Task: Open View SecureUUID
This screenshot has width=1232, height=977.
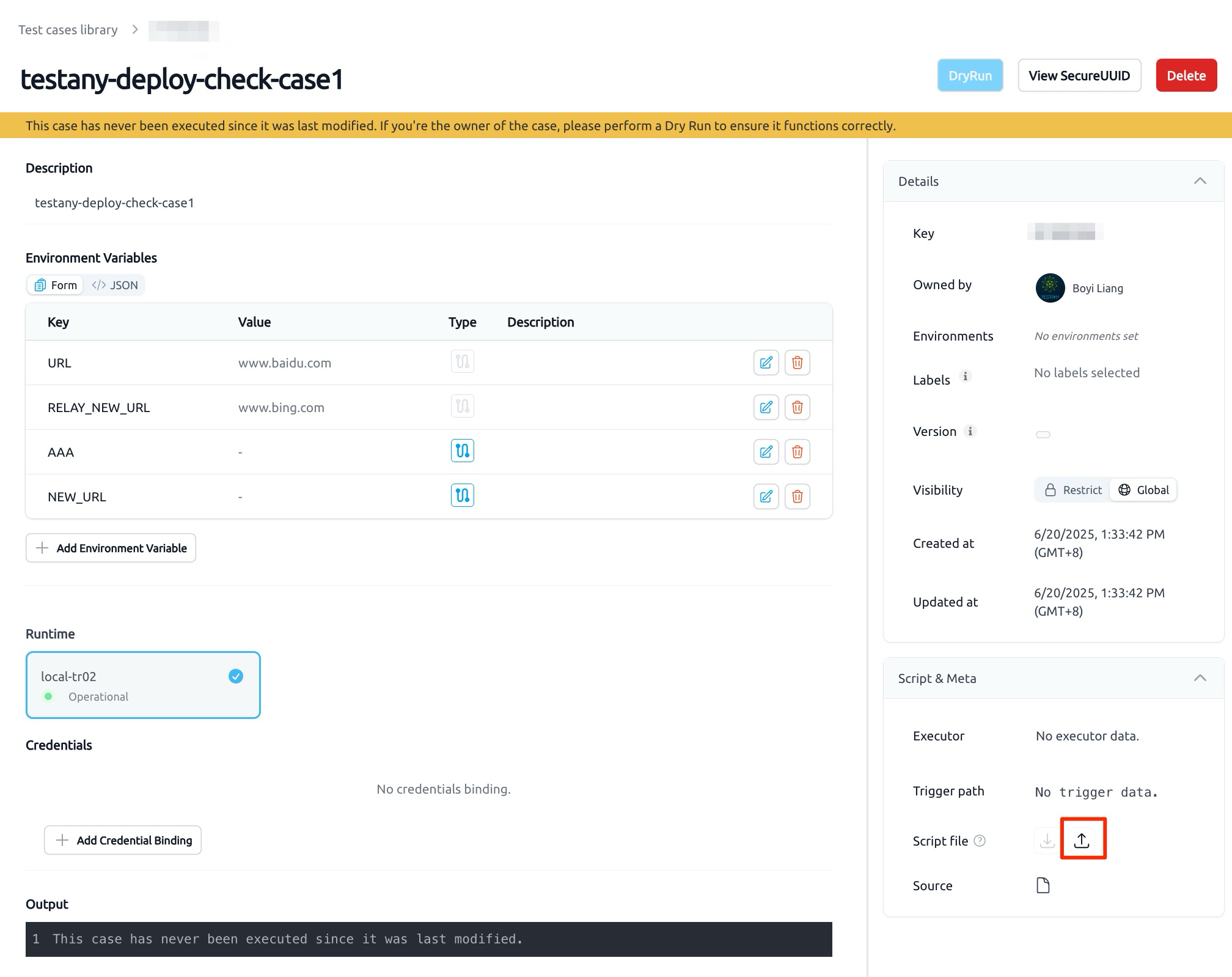Action: pyautogui.click(x=1079, y=75)
